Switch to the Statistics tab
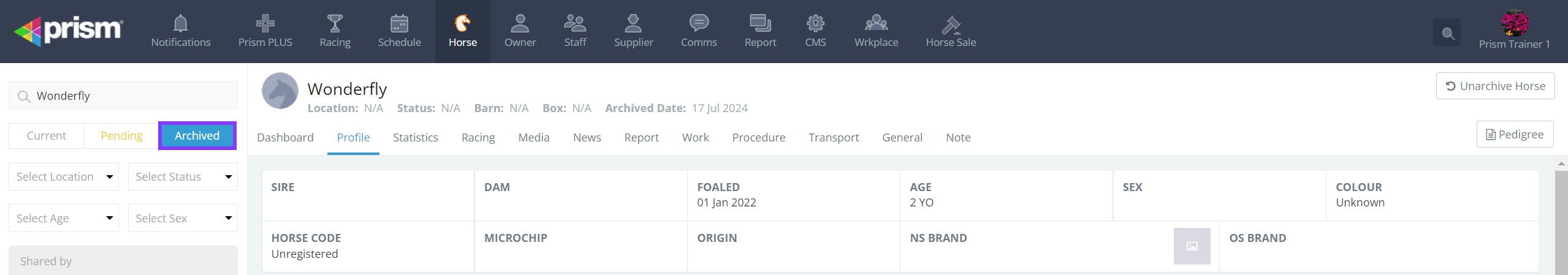Image resolution: width=1568 pixels, height=275 pixels. click(415, 138)
